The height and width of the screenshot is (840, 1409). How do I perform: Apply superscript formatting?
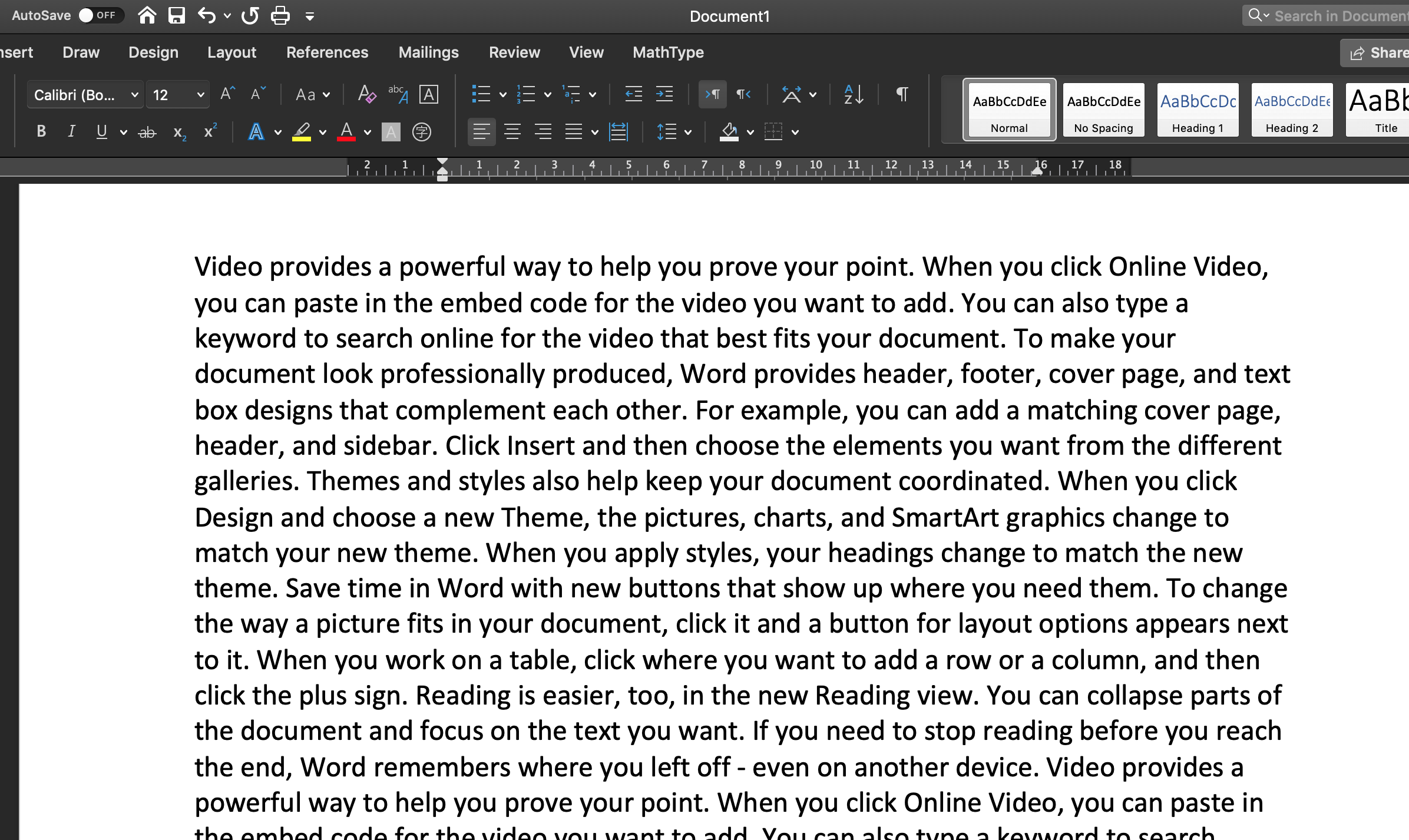tap(209, 131)
